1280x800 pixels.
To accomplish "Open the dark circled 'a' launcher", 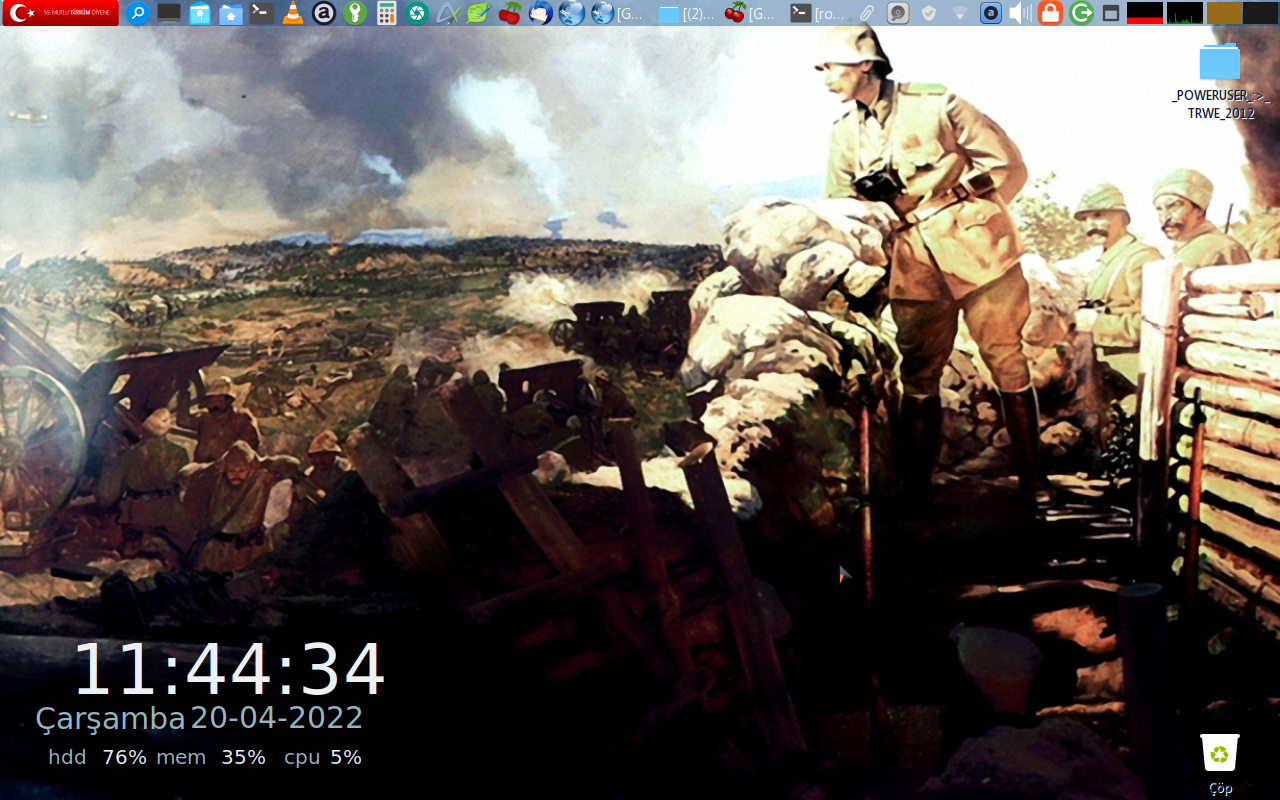I will pos(324,13).
